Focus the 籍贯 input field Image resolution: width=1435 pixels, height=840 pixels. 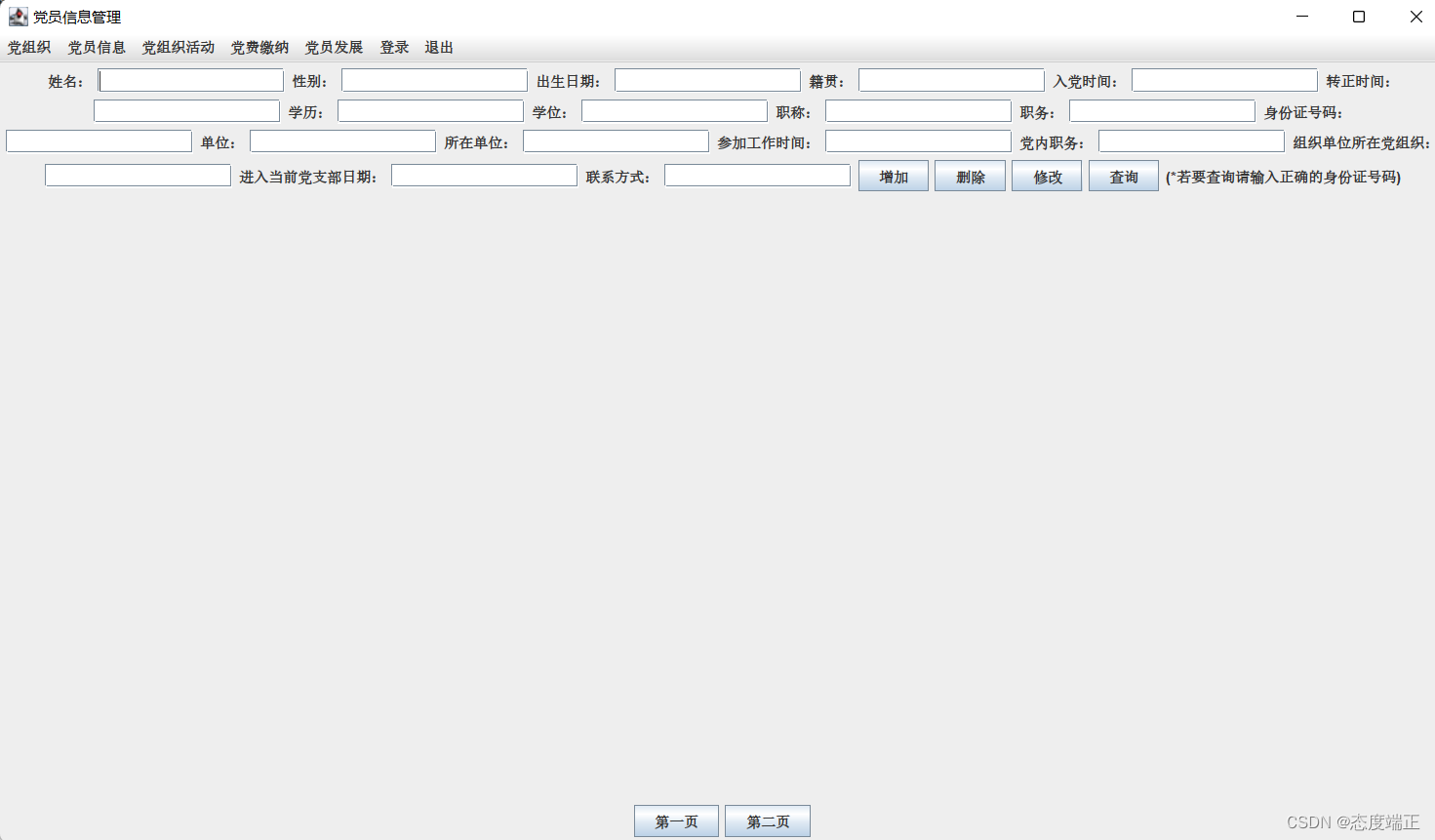click(950, 80)
